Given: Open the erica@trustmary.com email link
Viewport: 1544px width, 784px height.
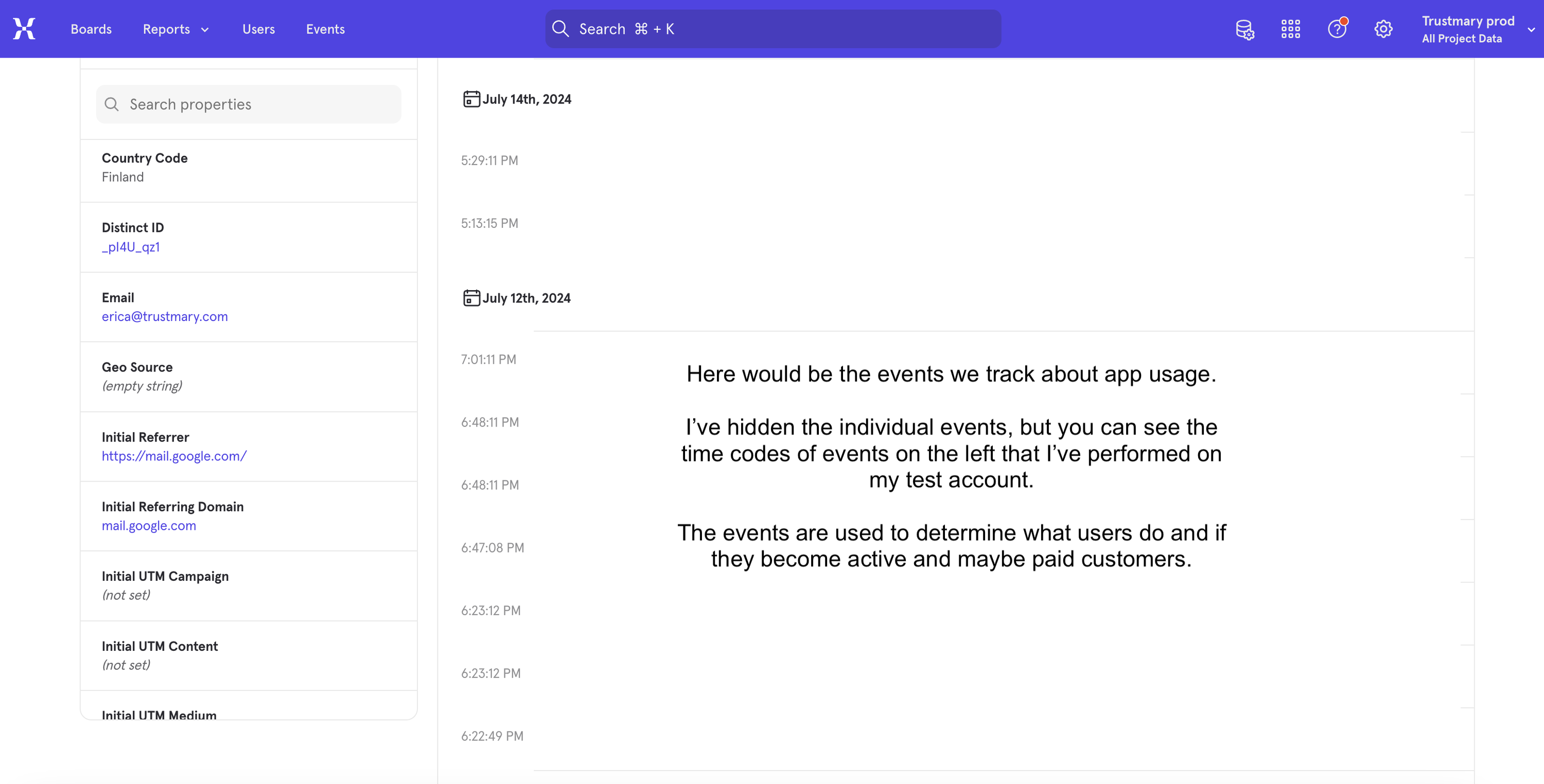Looking at the screenshot, I should (x=164, y=316).
